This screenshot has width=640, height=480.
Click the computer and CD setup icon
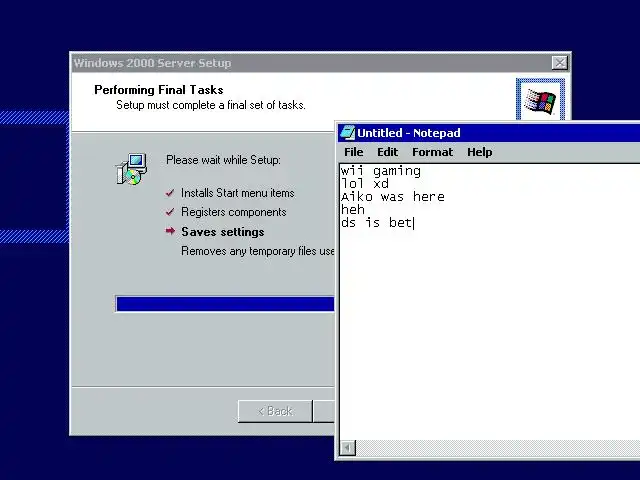[x=131, y=169]
